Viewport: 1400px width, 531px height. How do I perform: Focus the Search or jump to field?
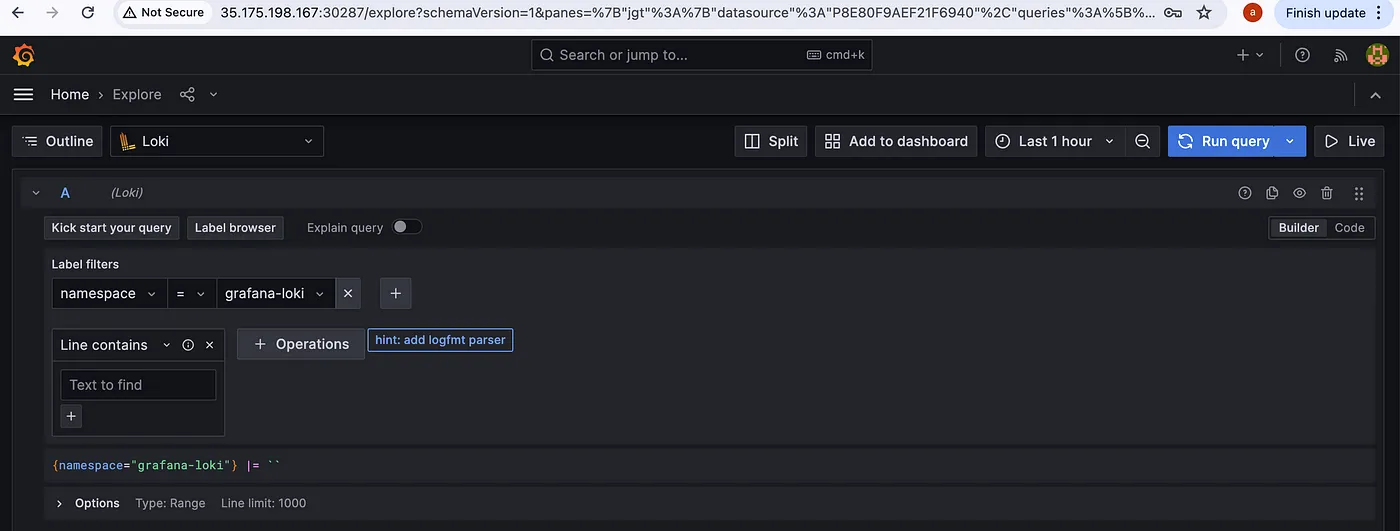point(701,55)
